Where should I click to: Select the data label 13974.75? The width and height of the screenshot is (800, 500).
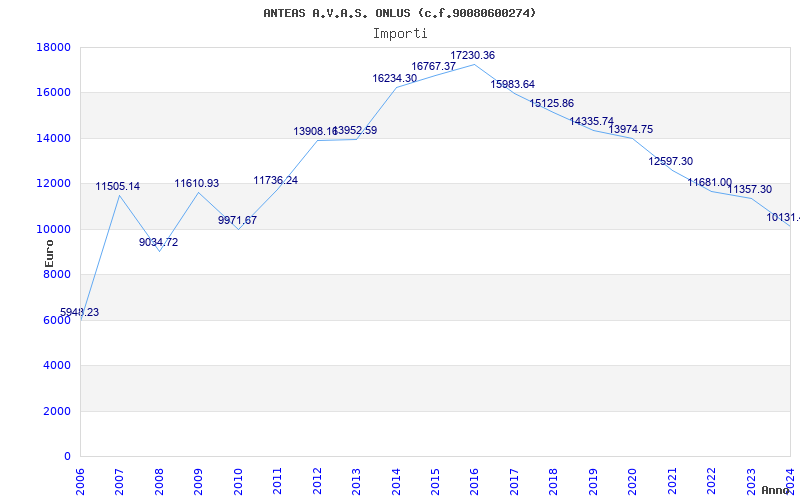pos(631,130)
